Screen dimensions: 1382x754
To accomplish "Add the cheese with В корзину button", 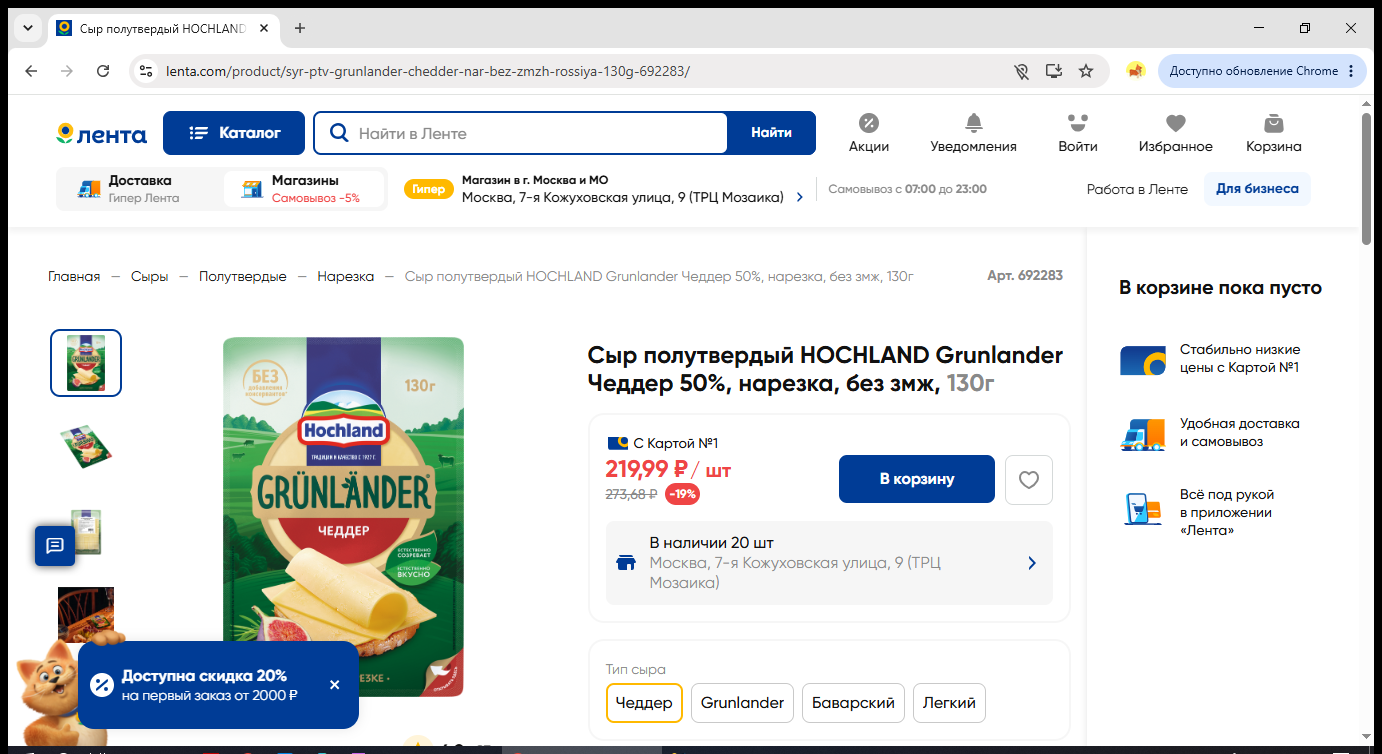I will pos(917,479).
